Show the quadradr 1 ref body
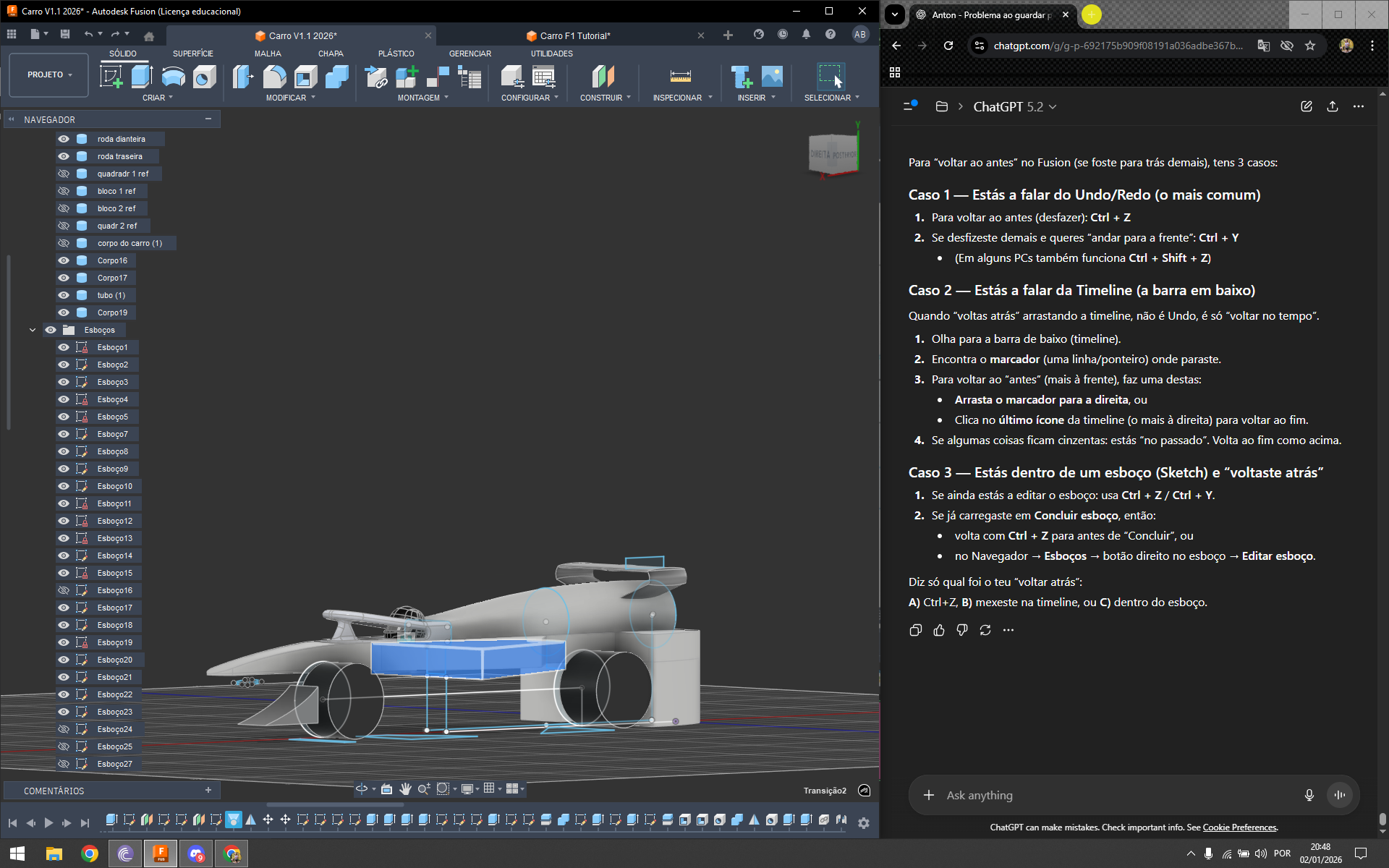Screen dimensions: 1389x868 pos(64,174)
